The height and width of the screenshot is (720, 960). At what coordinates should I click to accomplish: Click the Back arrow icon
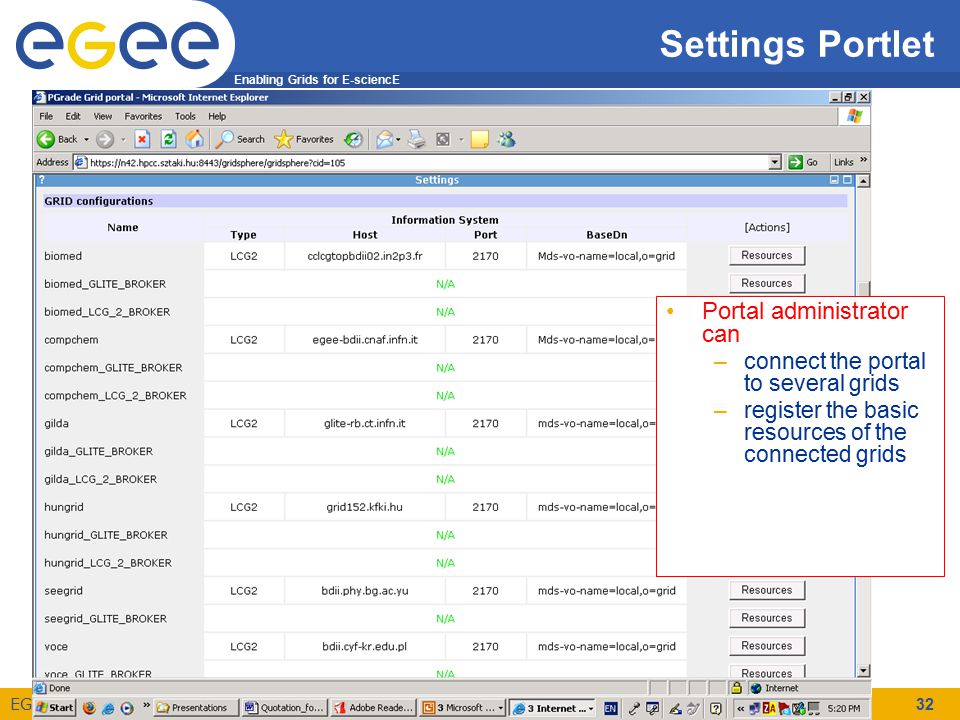pos(46,140)
